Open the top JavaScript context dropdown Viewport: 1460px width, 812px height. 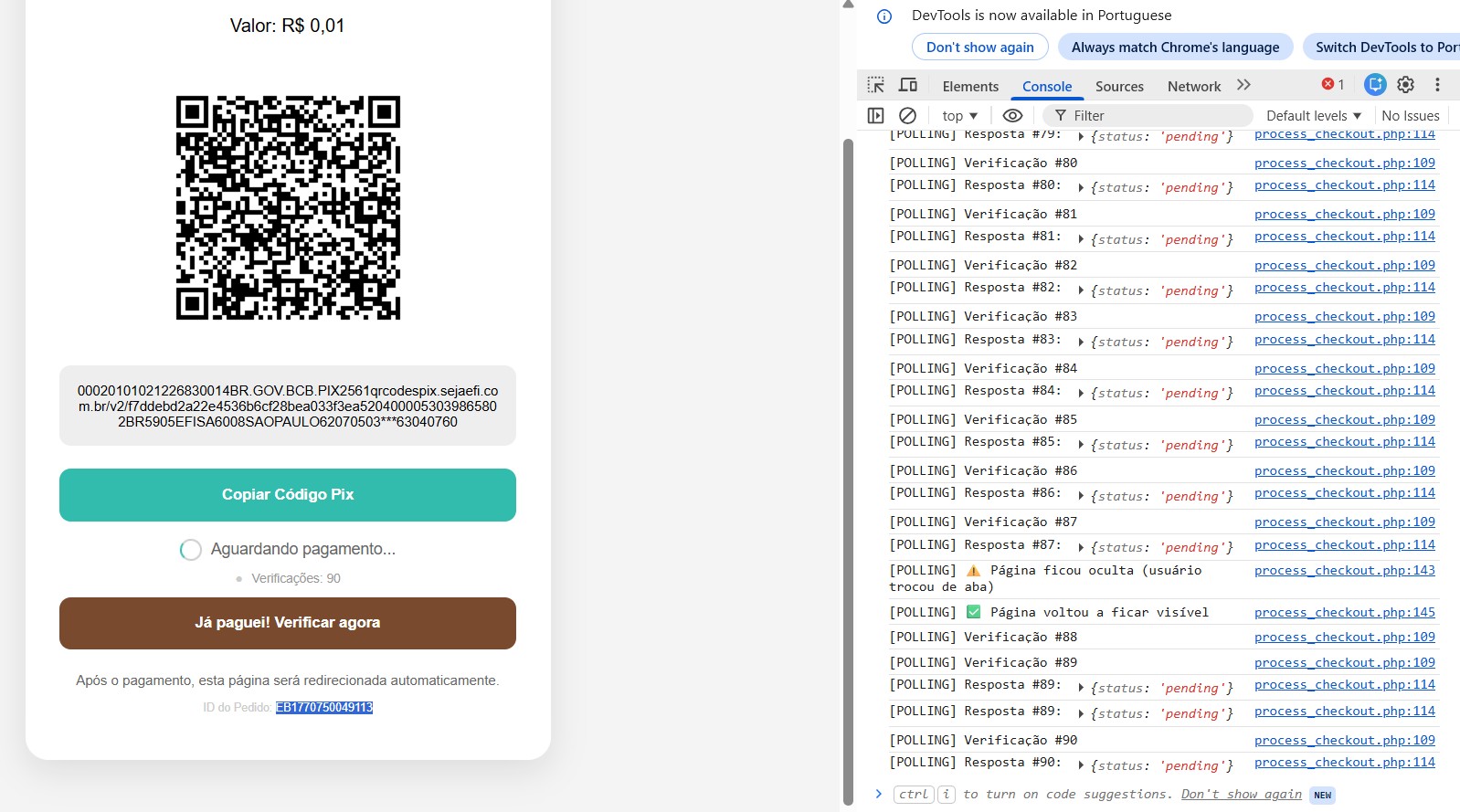[x=959, y=115]
